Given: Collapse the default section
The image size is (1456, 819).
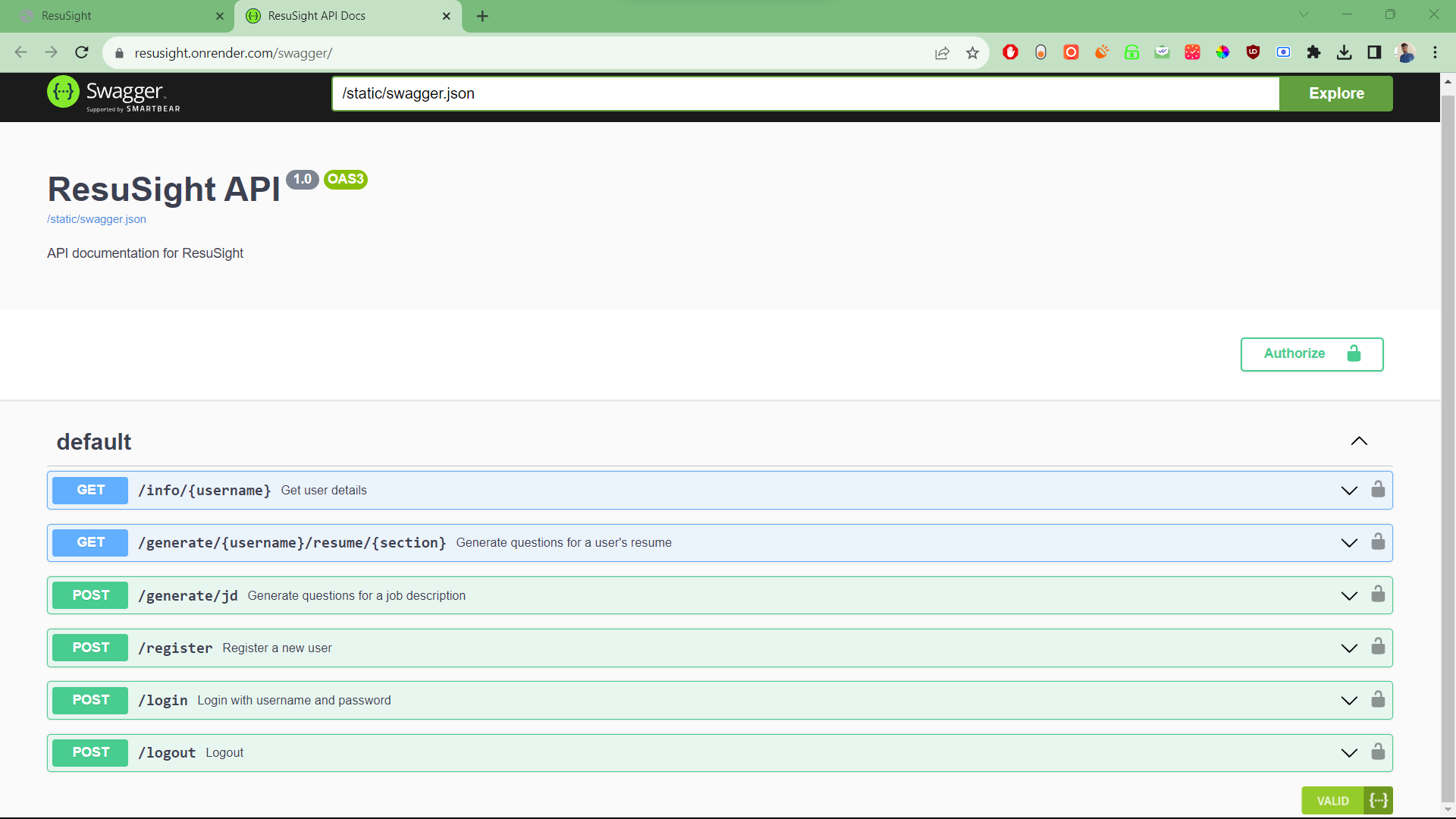Looking at the screenshot, I should 1359,441.
